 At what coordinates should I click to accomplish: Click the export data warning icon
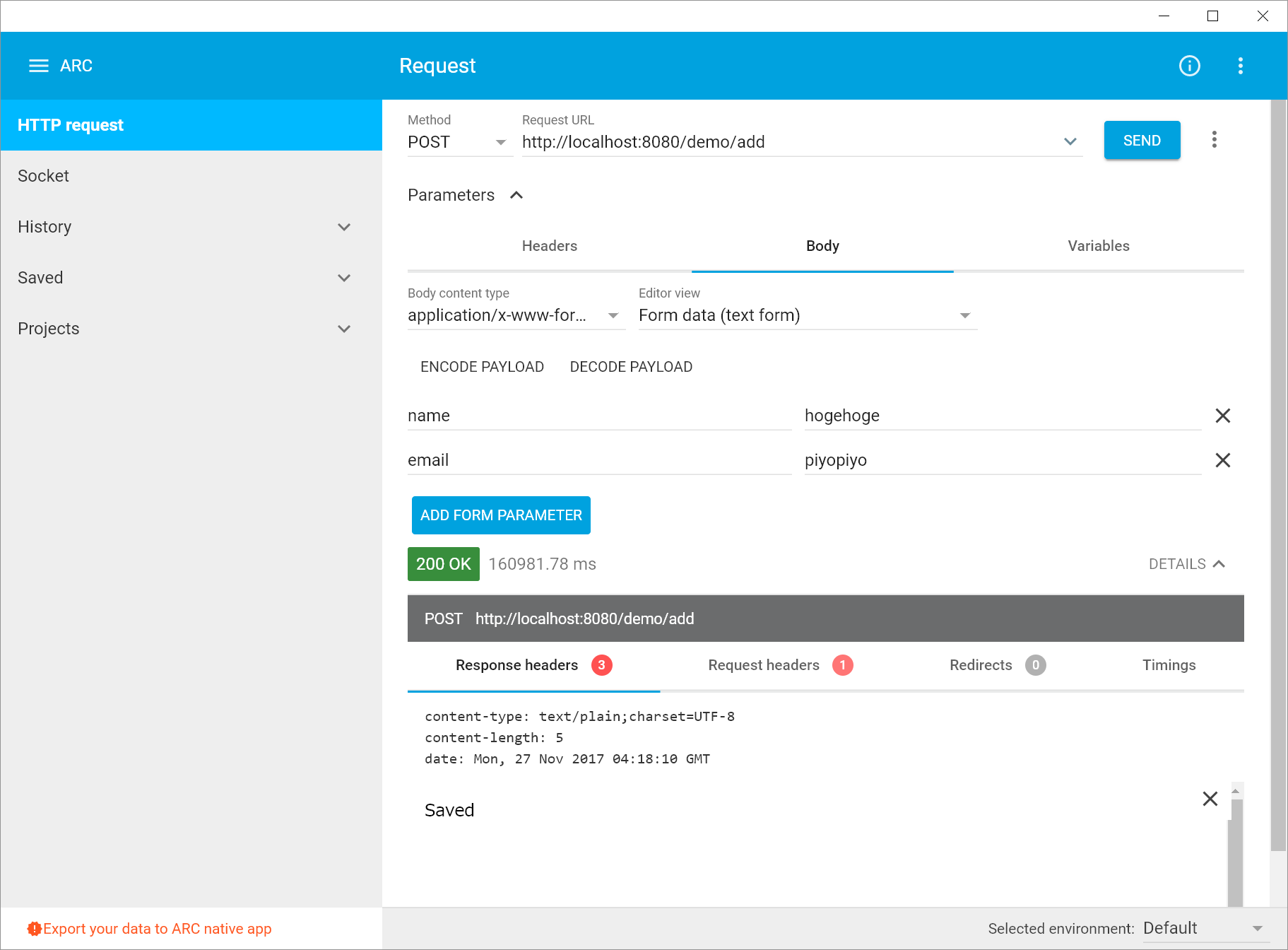pyautogui.click(x=34, y=929)
